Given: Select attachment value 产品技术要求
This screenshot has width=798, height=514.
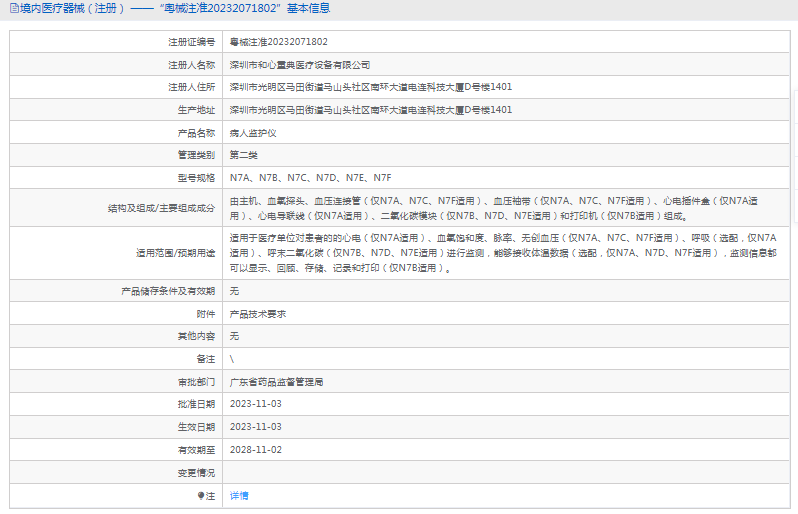Looking at the screenshot, I should (258, 315).
